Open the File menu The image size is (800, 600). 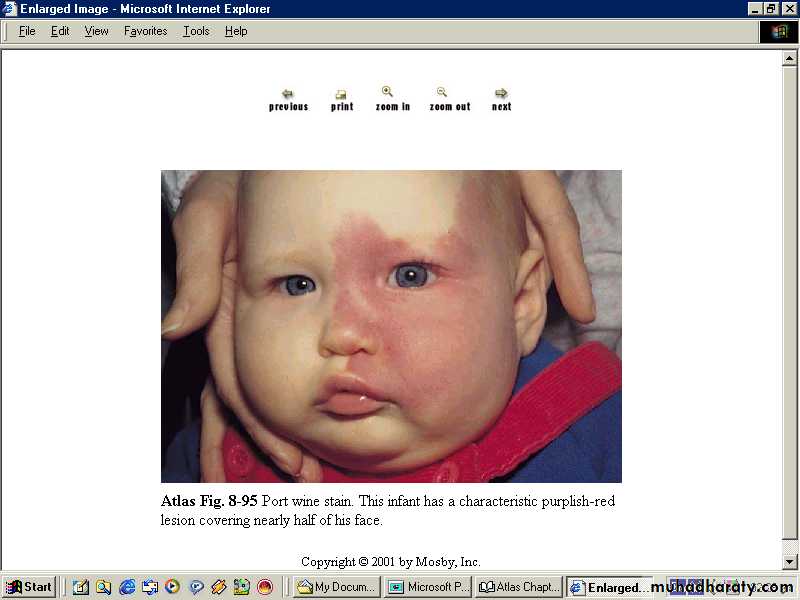coord(27,31)
